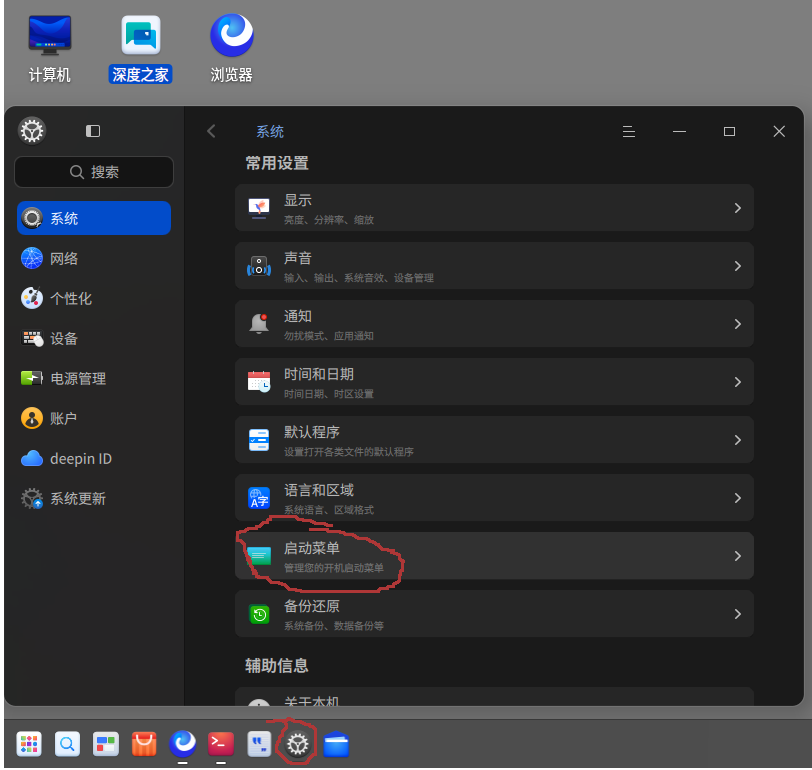
Task: Open the terminal icon in the dock
Action: [221, 744]
